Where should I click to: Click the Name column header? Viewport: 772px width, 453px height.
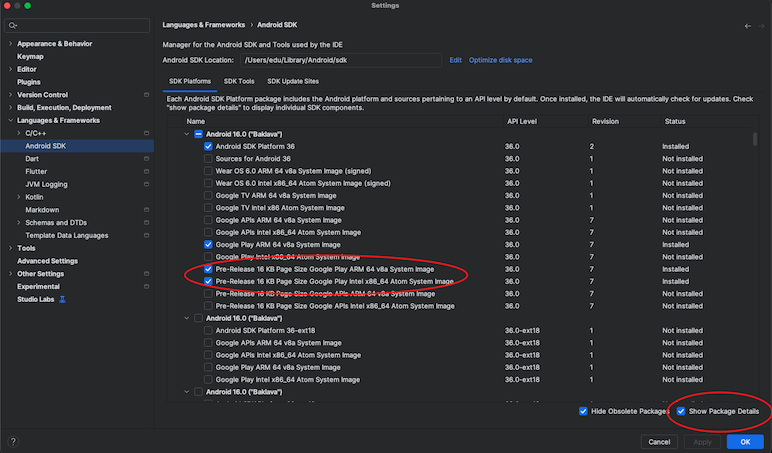click(x=195, y=121)
